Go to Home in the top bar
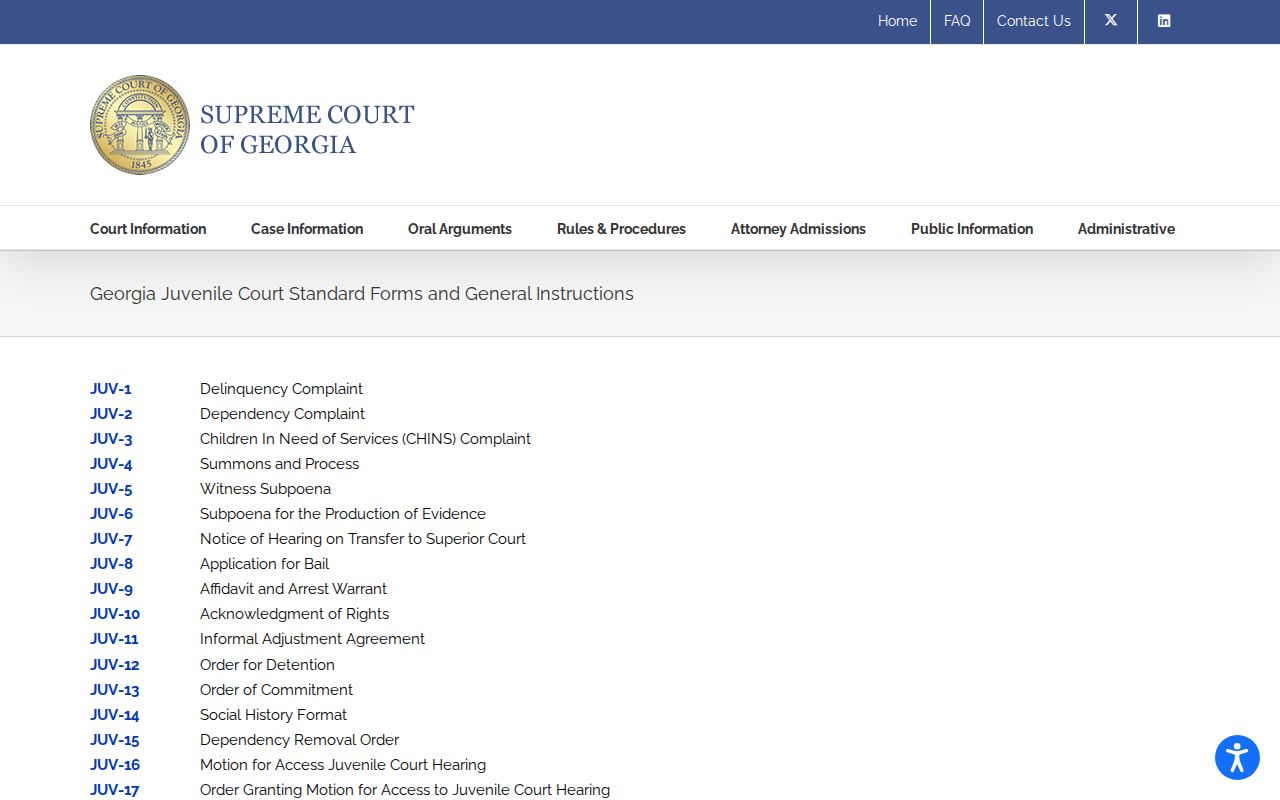 coord(897,21)
